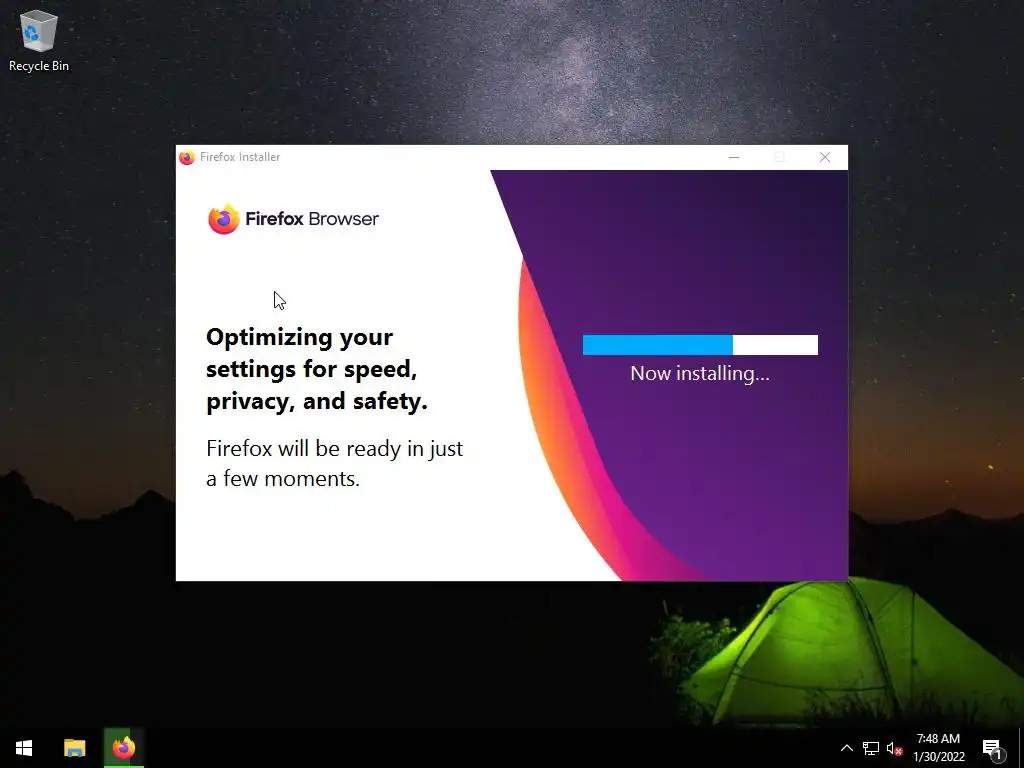Screen dimensions: 1024x768
Task: Open the Recycle Bin desktop icon
Action: point(39,40)
